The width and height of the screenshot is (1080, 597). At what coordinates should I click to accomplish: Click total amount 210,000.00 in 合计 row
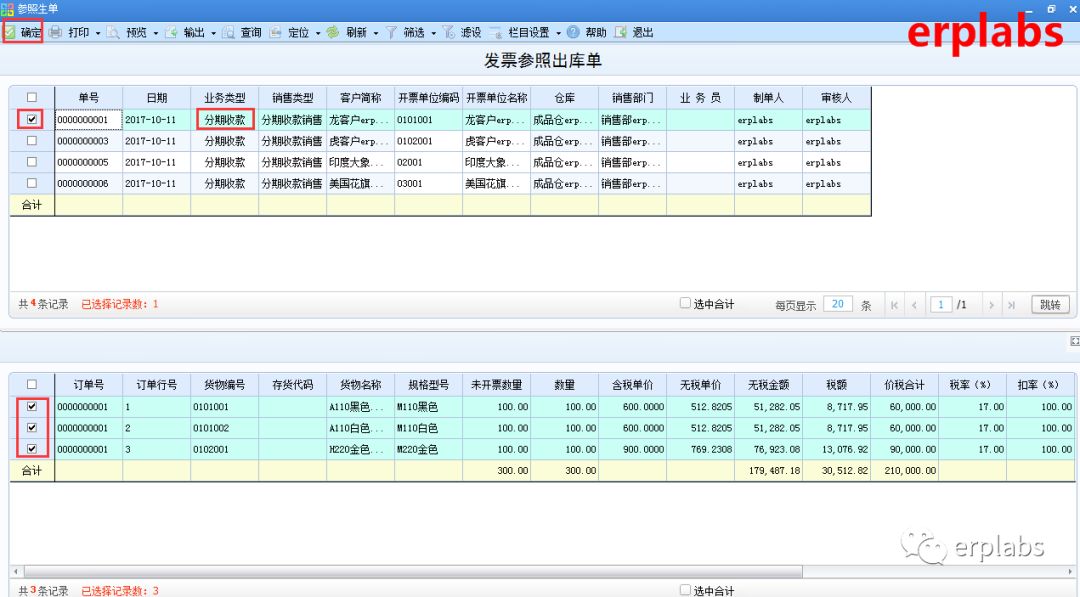(x=905, y=471)
